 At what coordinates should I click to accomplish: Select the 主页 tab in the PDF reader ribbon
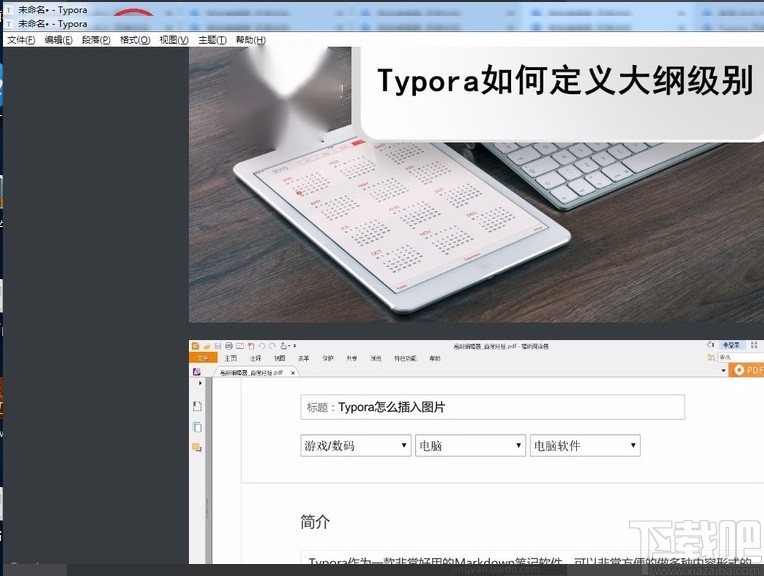(x=231, y=358)
